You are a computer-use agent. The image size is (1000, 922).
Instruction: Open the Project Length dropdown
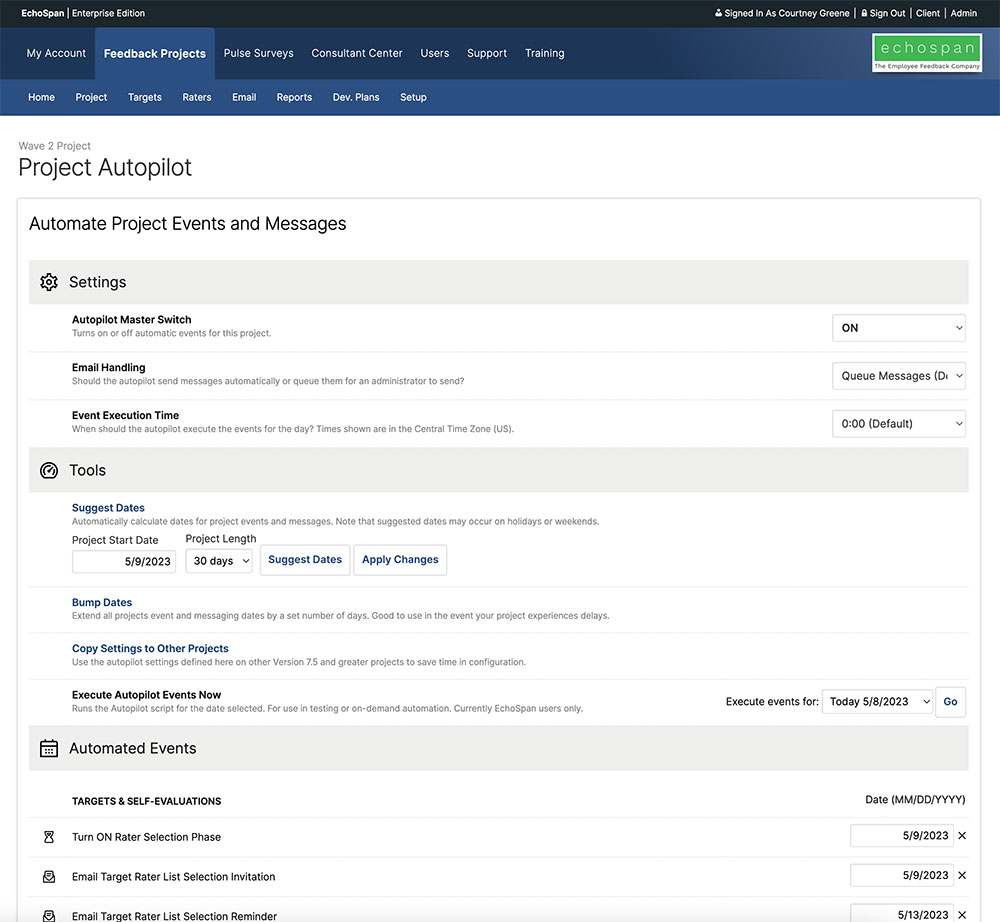tap(219, 561)
